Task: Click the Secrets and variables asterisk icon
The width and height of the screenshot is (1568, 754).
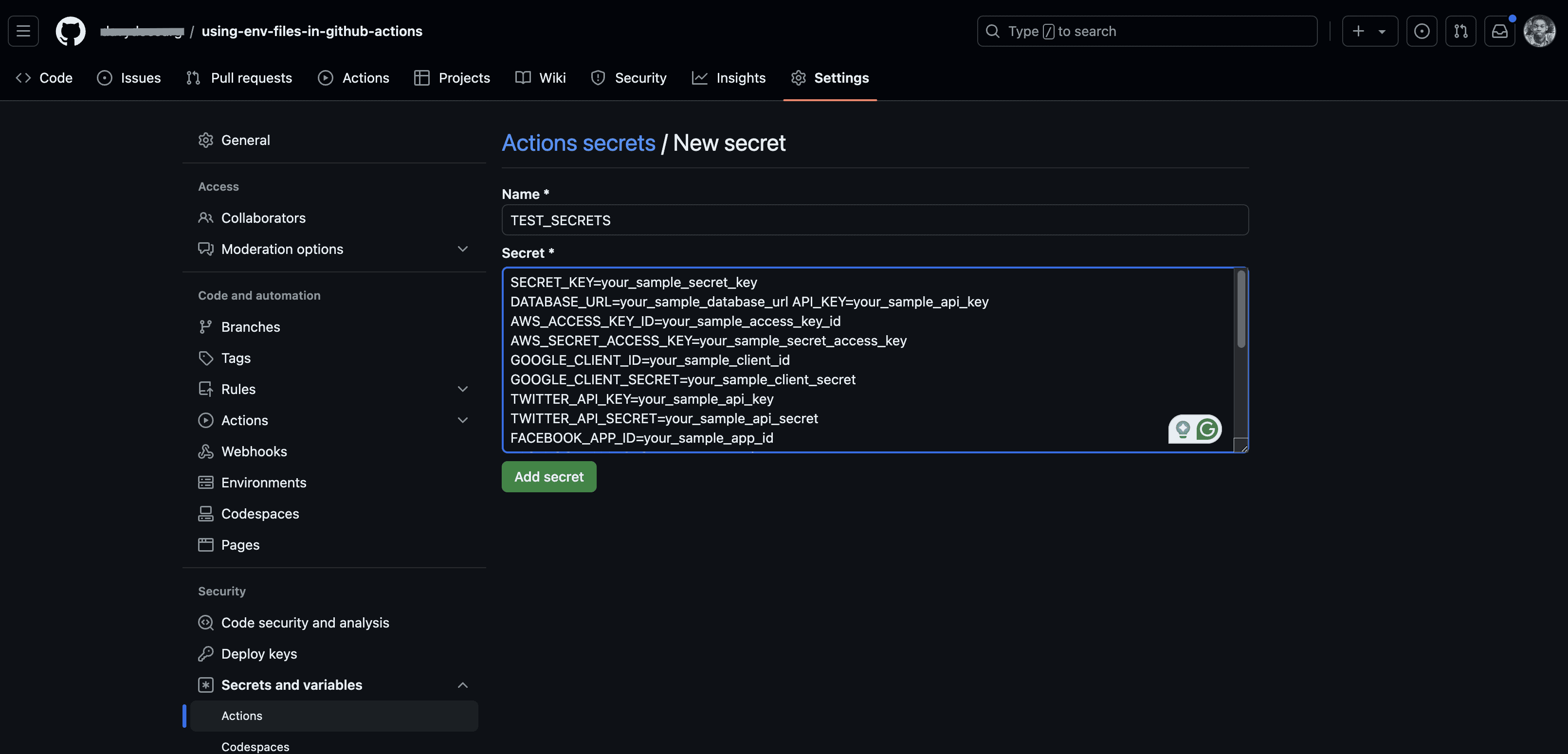Action: 206,684
